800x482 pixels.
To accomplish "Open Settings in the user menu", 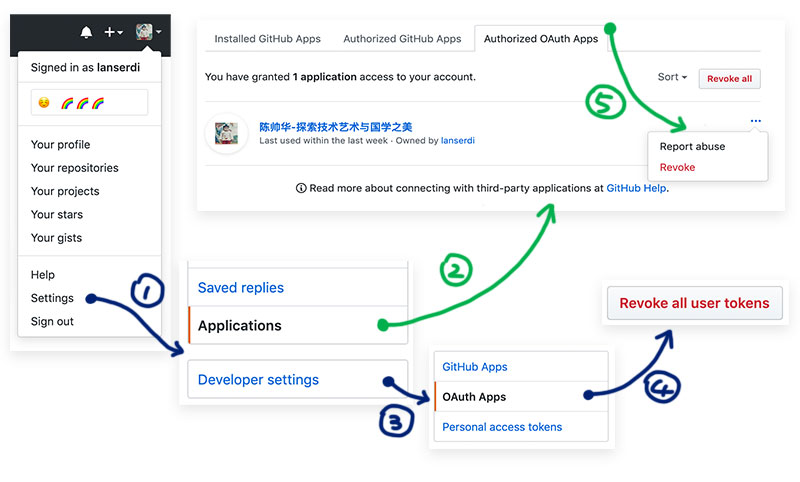I will tap(52, 298).
